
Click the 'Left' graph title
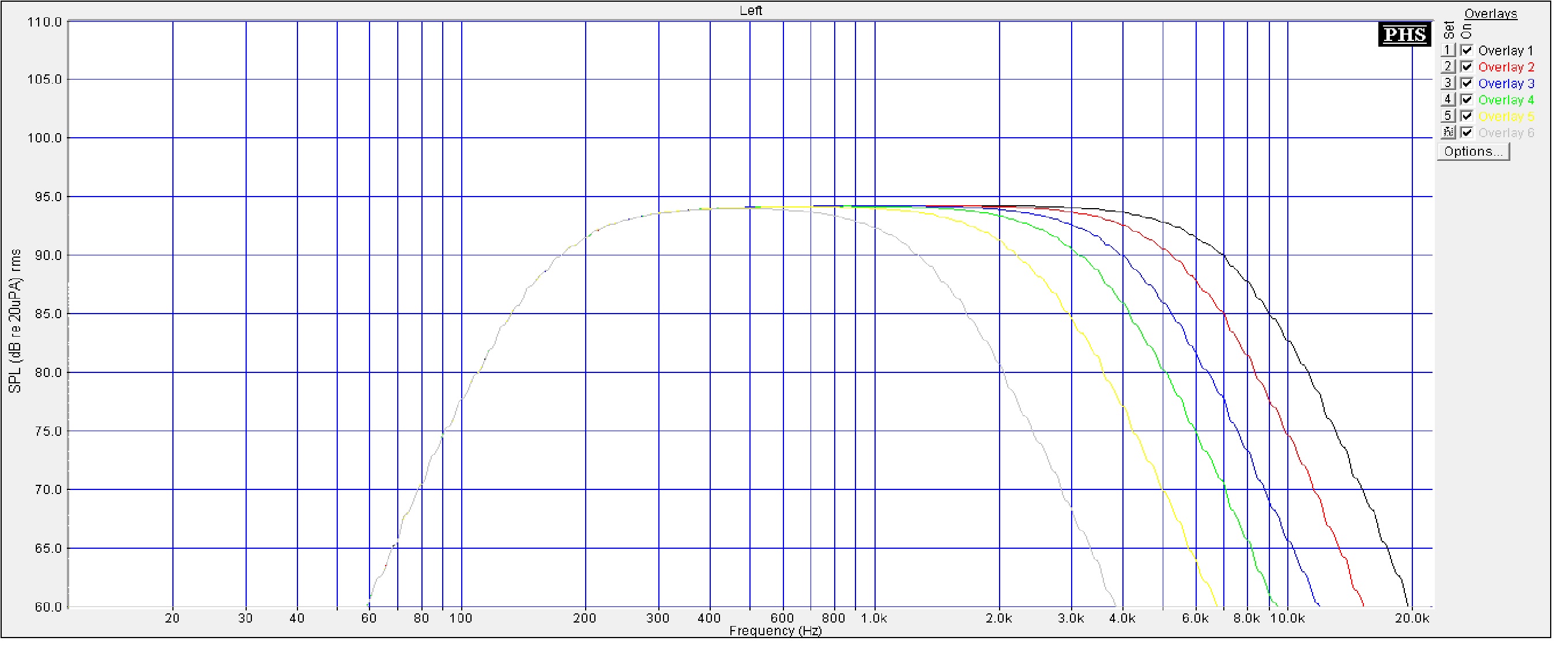pyautogui.click(x=751, y=10)
